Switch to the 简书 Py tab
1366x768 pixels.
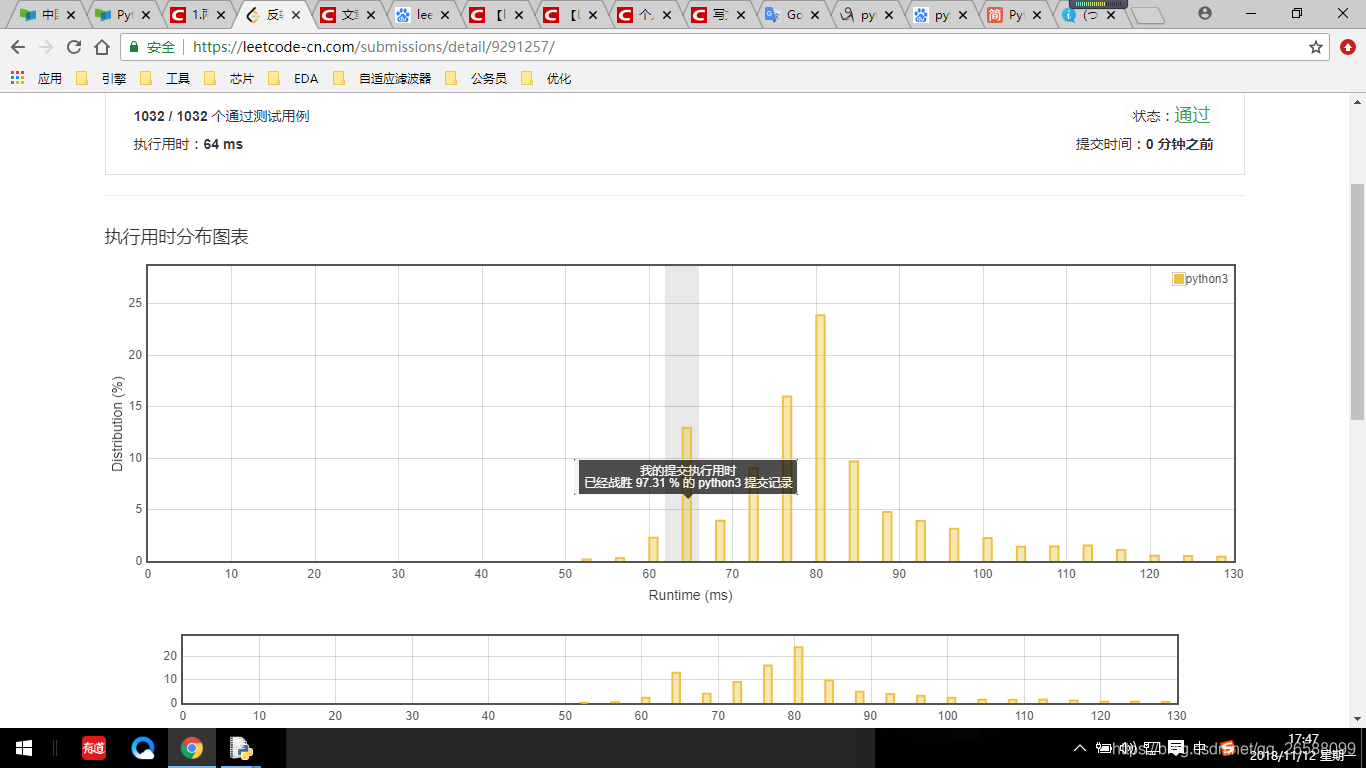(x=1012, y=15)
